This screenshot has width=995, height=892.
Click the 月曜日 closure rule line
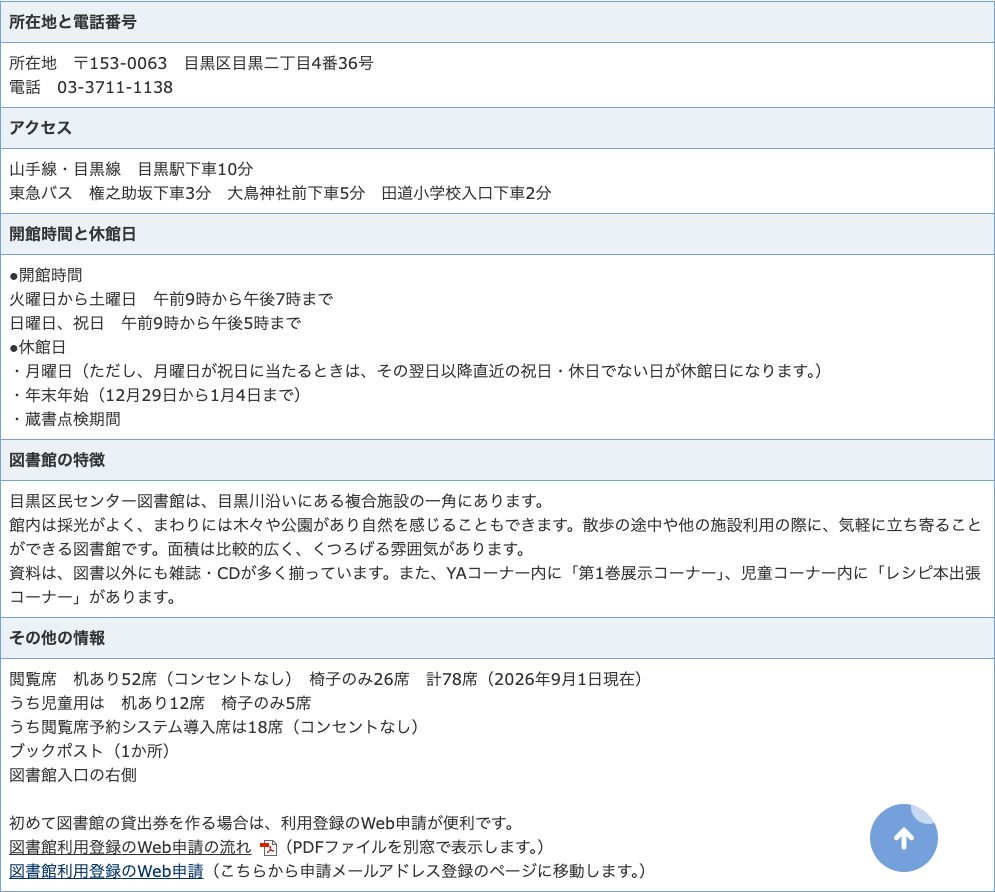tap(416, 371)
